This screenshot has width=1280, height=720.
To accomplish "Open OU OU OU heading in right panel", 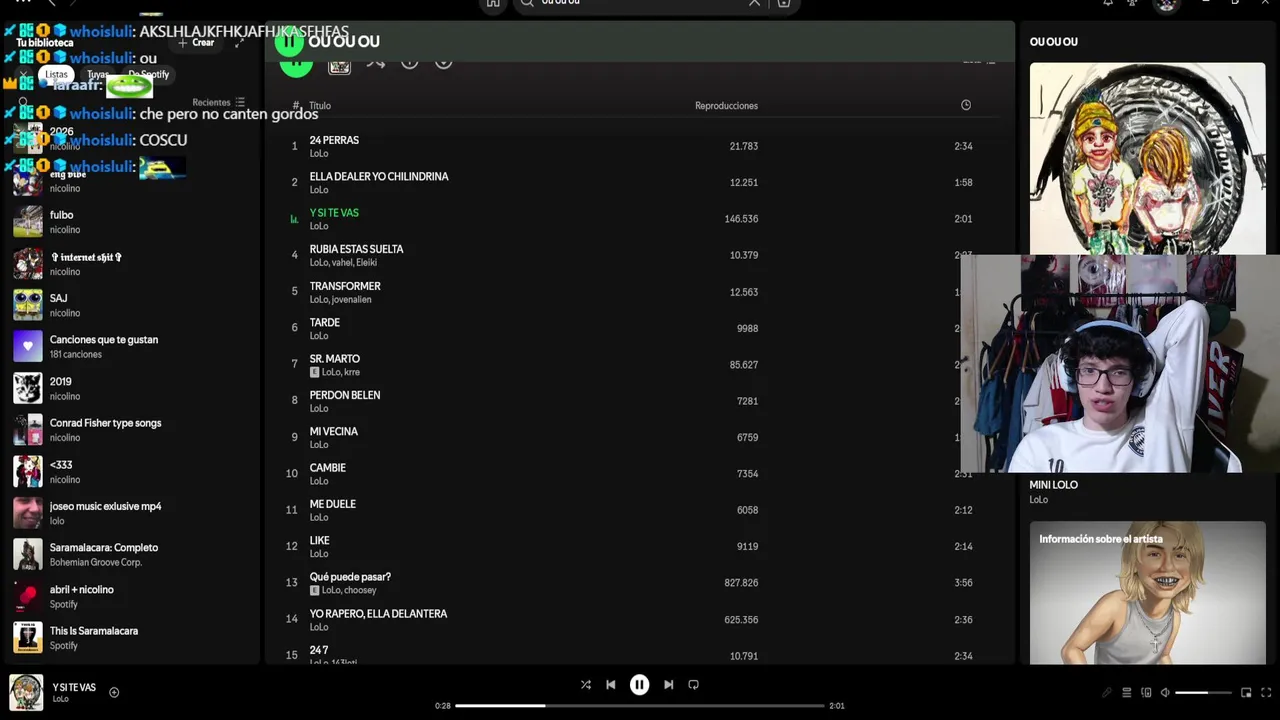I will [1054, 42].
